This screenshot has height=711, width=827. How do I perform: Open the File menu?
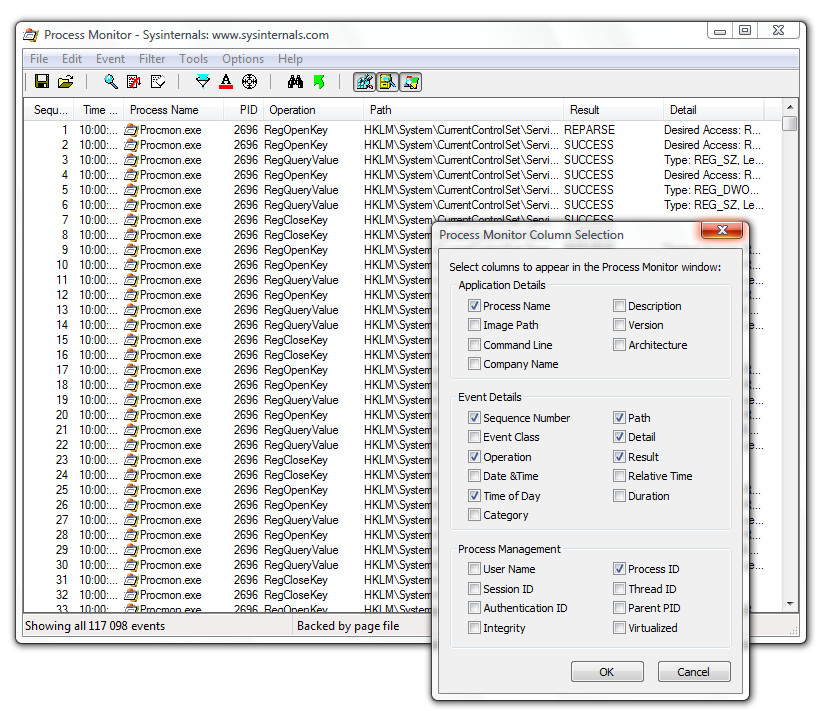pyautogui.click(x=39, y=59)
